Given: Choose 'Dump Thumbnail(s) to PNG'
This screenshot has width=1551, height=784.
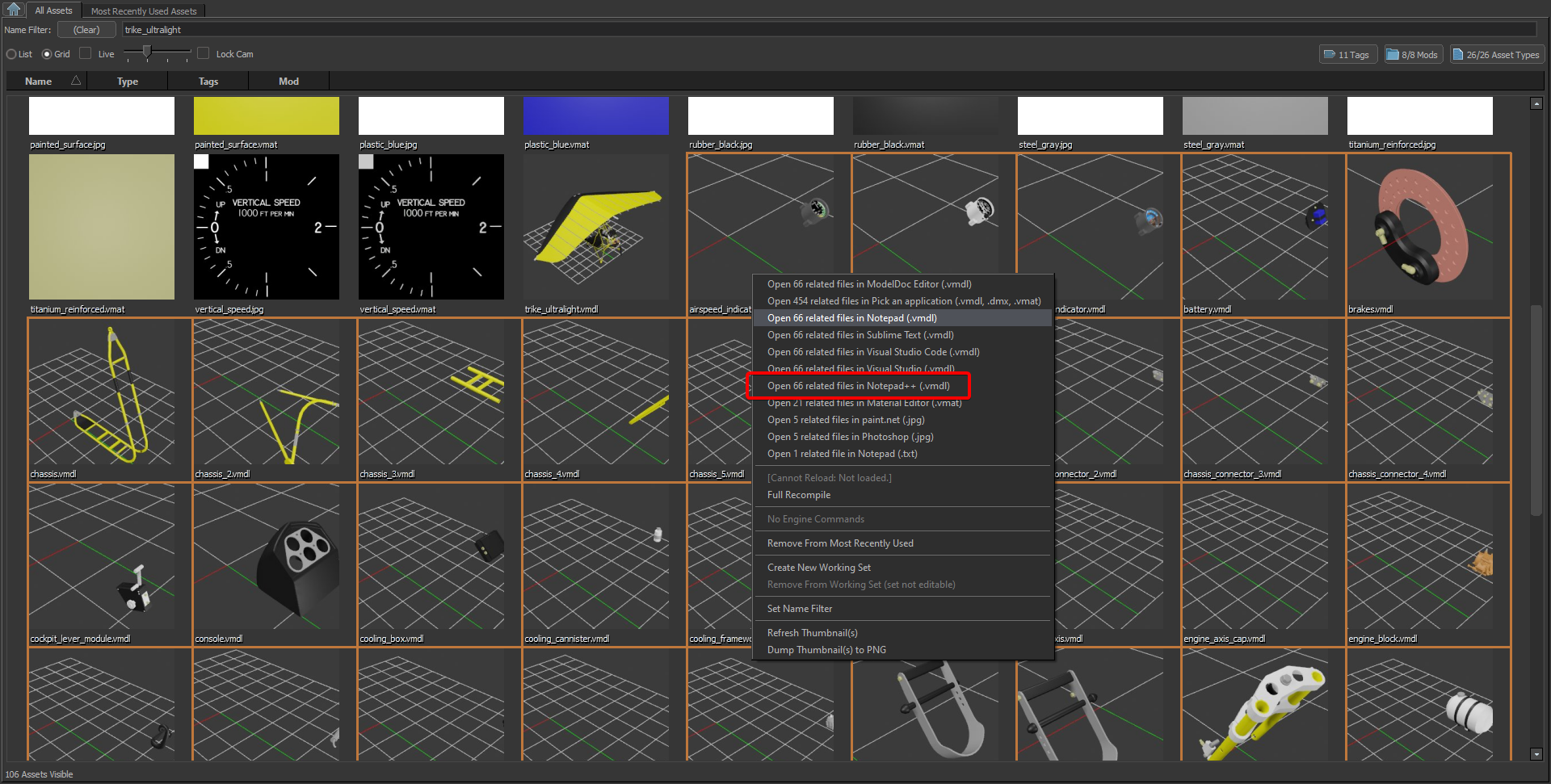Looking at the screenshot, I should [826, 649].
